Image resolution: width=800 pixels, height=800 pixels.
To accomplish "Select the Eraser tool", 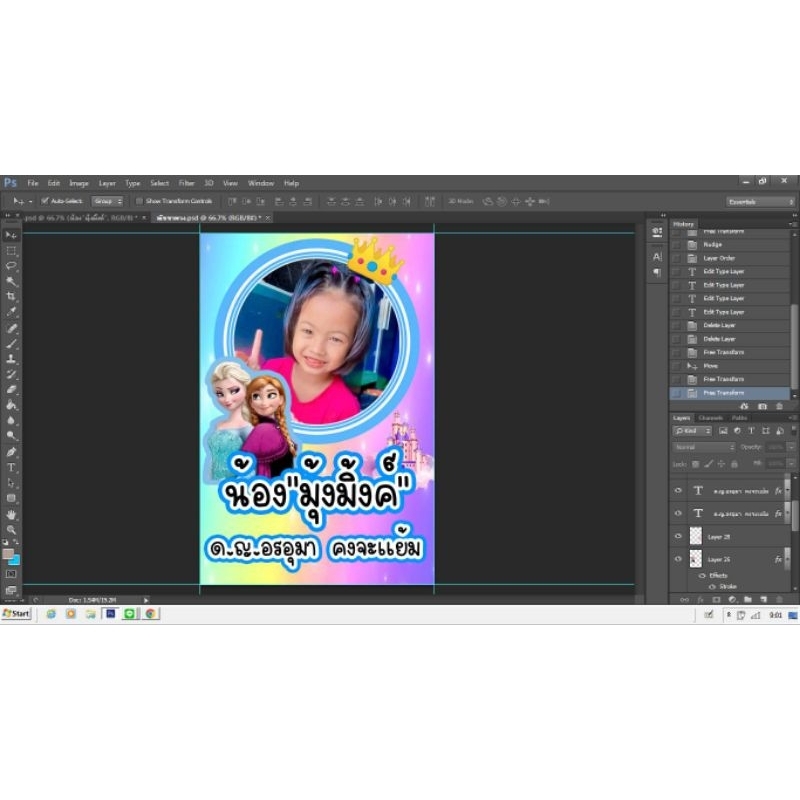I will pos(11,389).
